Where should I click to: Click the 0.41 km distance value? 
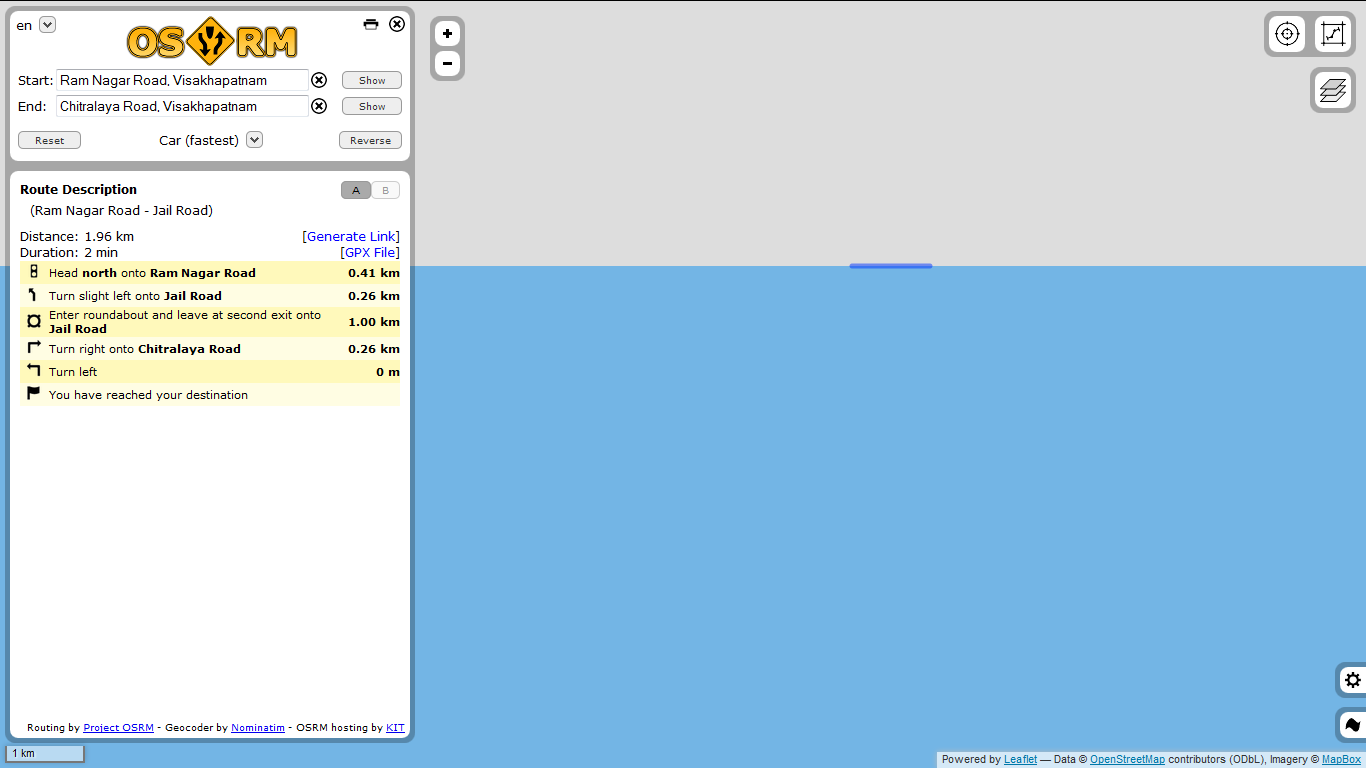(x=374, y=272)
